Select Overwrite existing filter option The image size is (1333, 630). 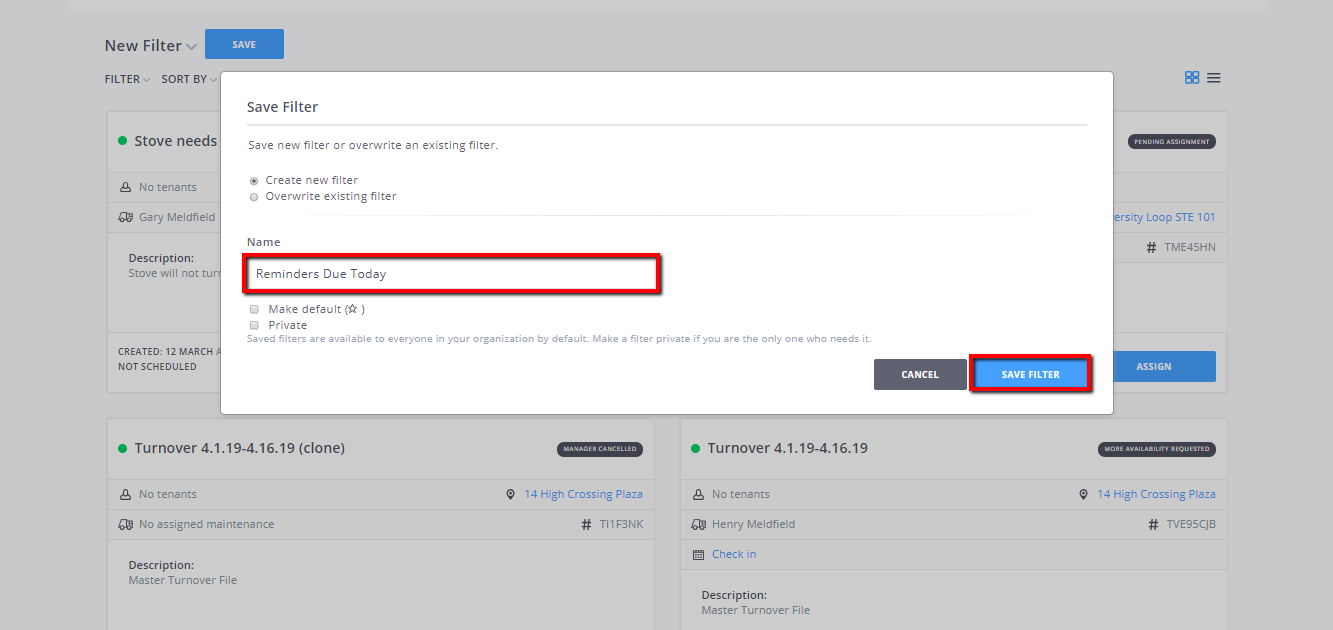pyautogui.click(x=254, y=197)
